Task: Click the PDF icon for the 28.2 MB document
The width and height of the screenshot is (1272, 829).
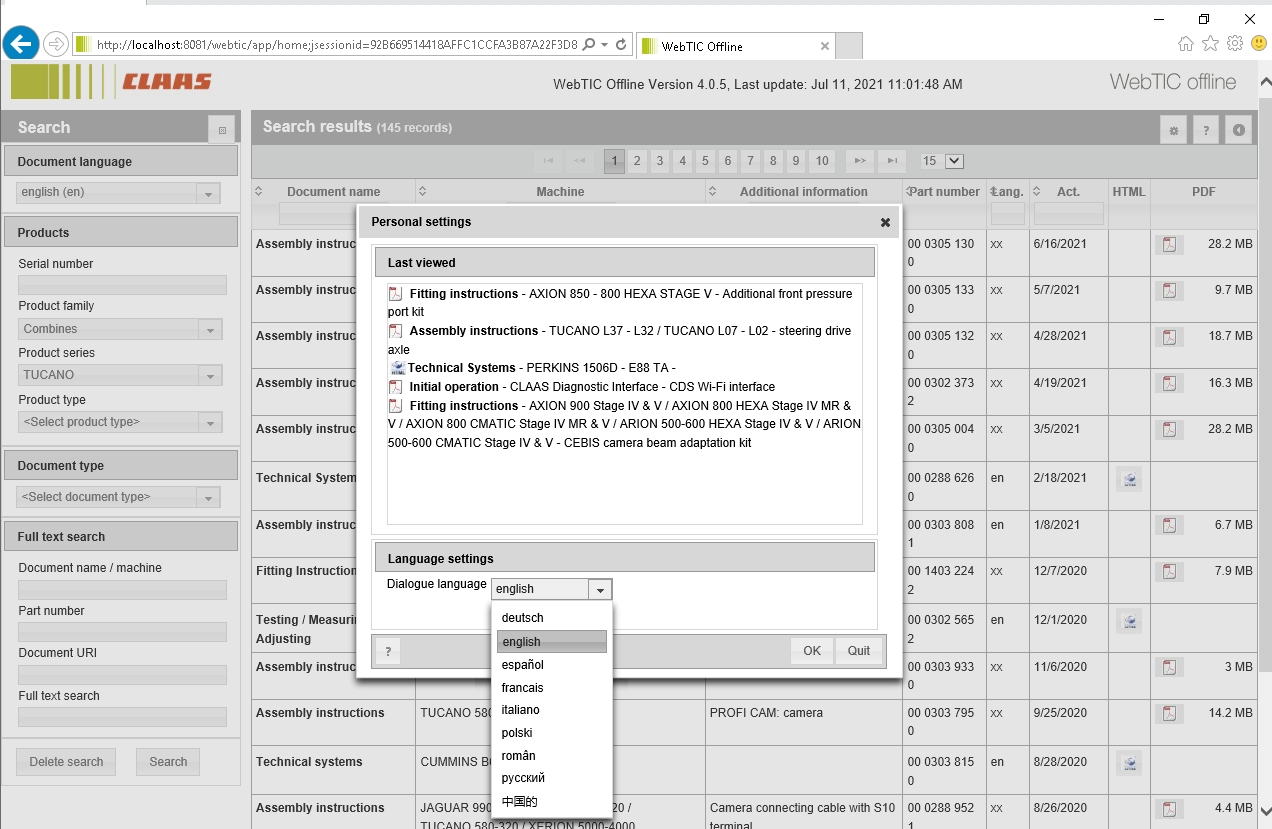Action: pyautogui.click(x=1169, y=244)
